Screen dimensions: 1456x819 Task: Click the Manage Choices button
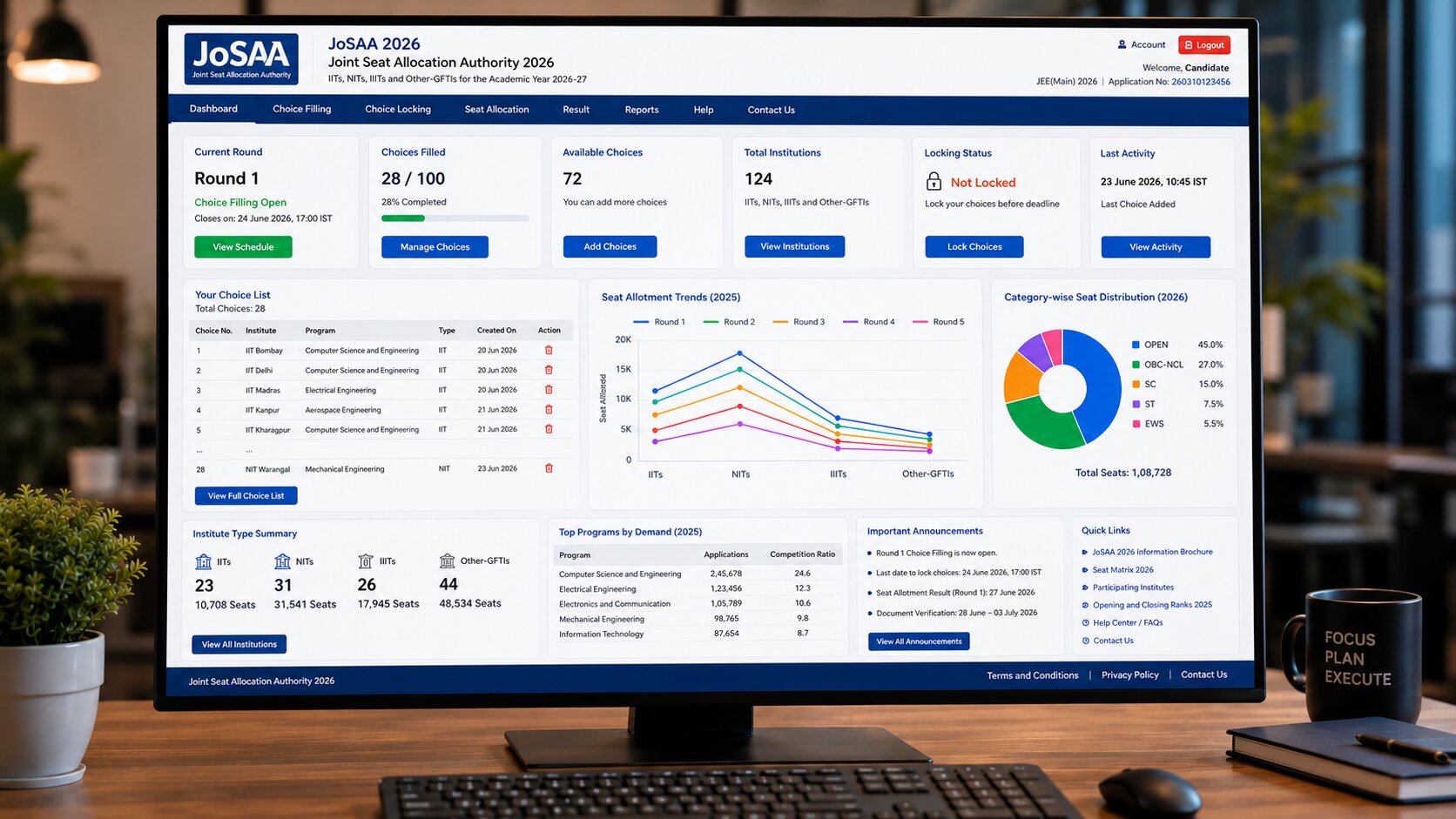[435, 247]
